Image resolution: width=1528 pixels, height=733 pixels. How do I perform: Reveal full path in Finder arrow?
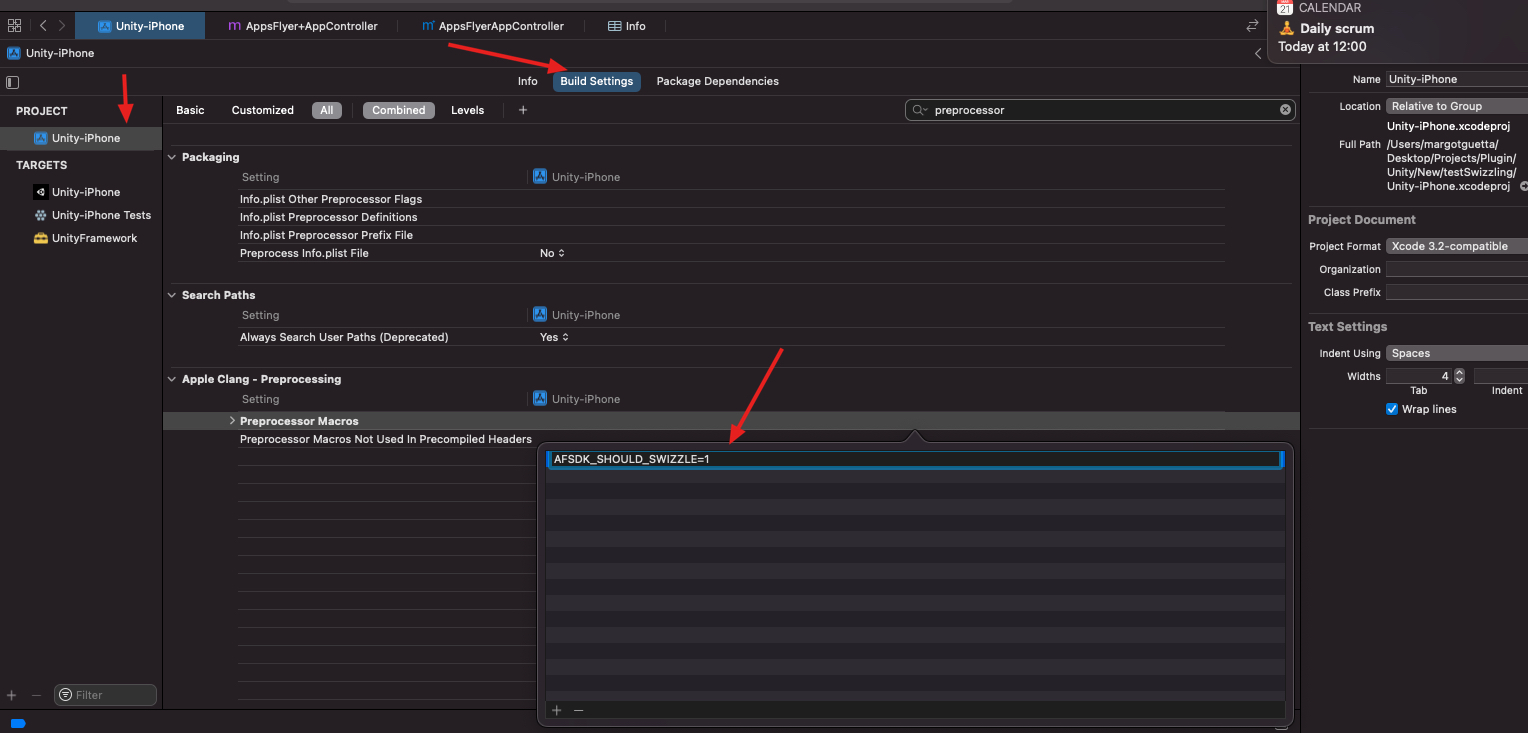pyautogui.click(x=1523, y=187)
